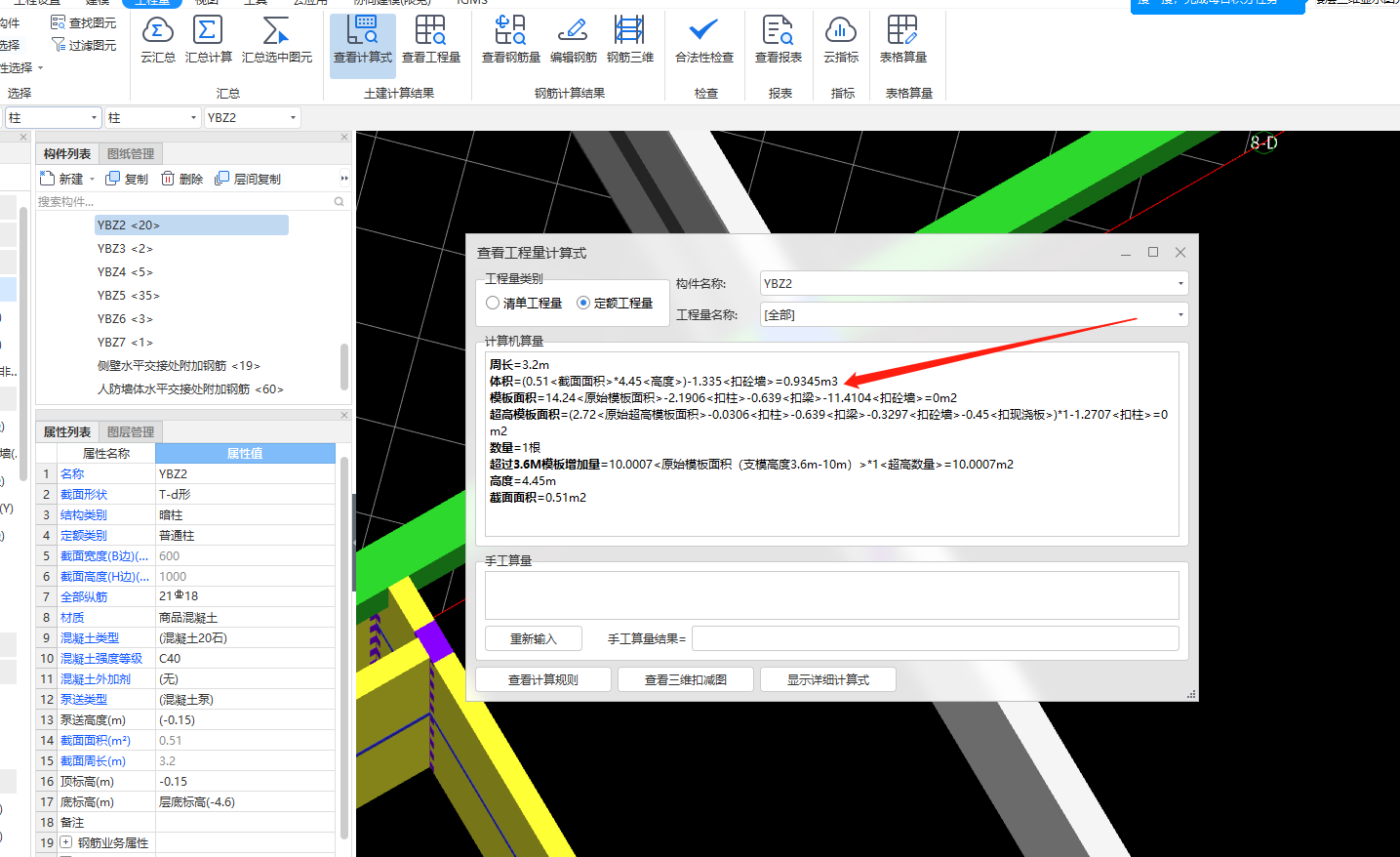This screenshot has width=1400, height=857.
Task: Click the 手工算量 text area
Action: point(832,595)
